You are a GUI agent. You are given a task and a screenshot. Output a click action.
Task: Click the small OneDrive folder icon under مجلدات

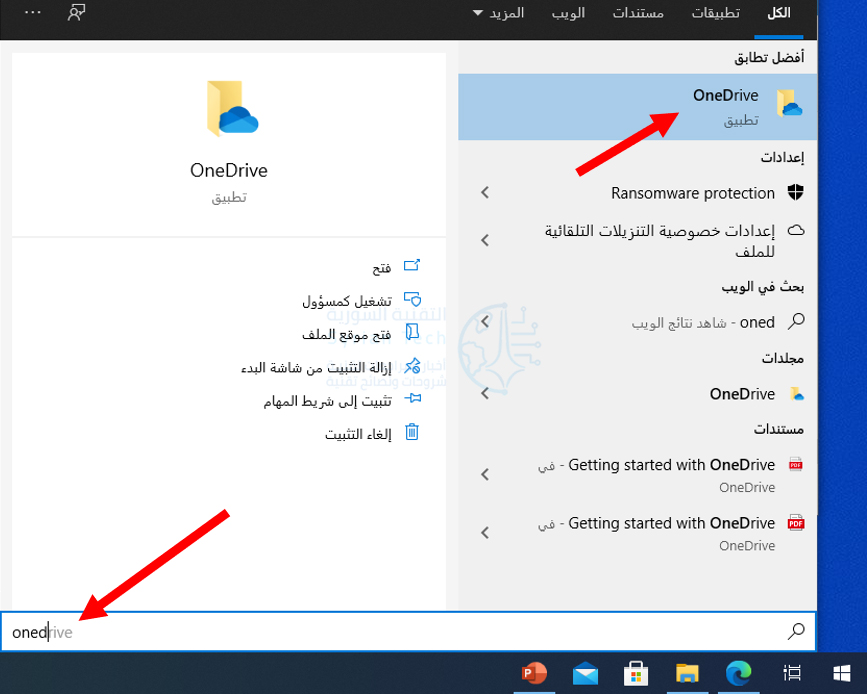click(796, 394)
